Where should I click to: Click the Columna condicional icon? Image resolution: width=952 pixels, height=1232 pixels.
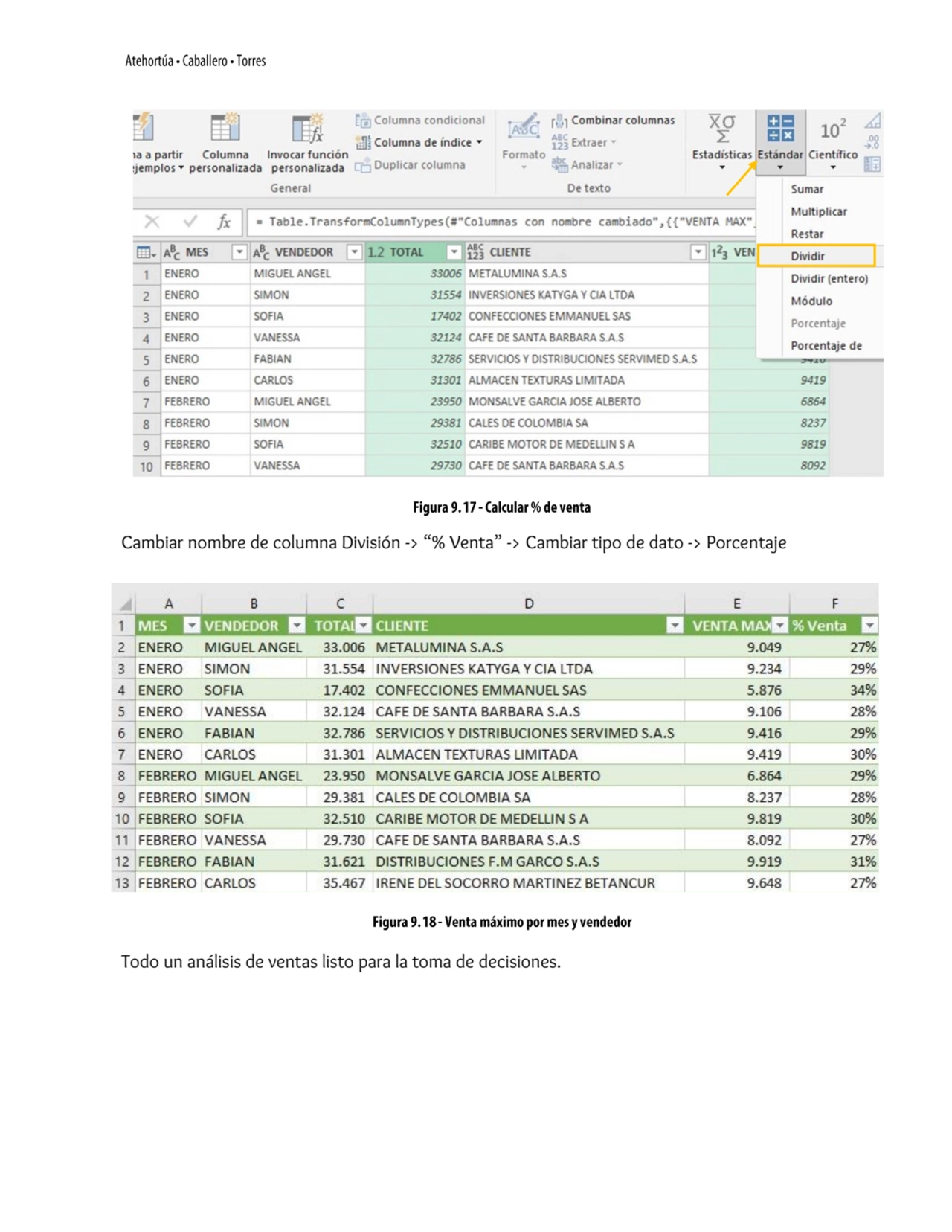pos(363,121)
